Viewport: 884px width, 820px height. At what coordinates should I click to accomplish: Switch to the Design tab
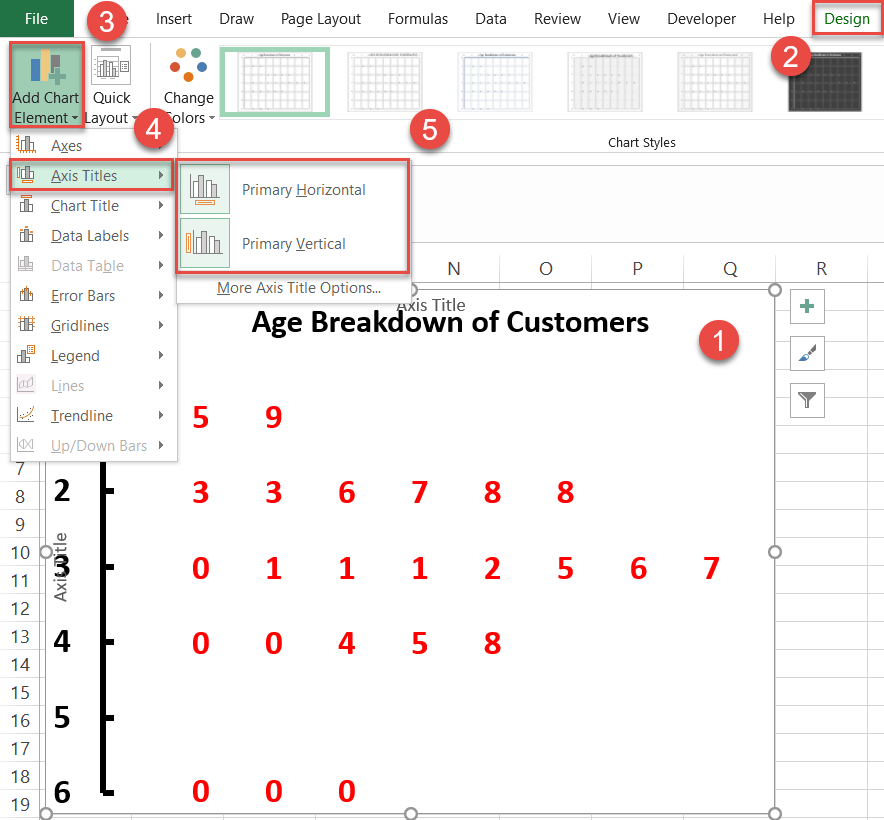846,19
